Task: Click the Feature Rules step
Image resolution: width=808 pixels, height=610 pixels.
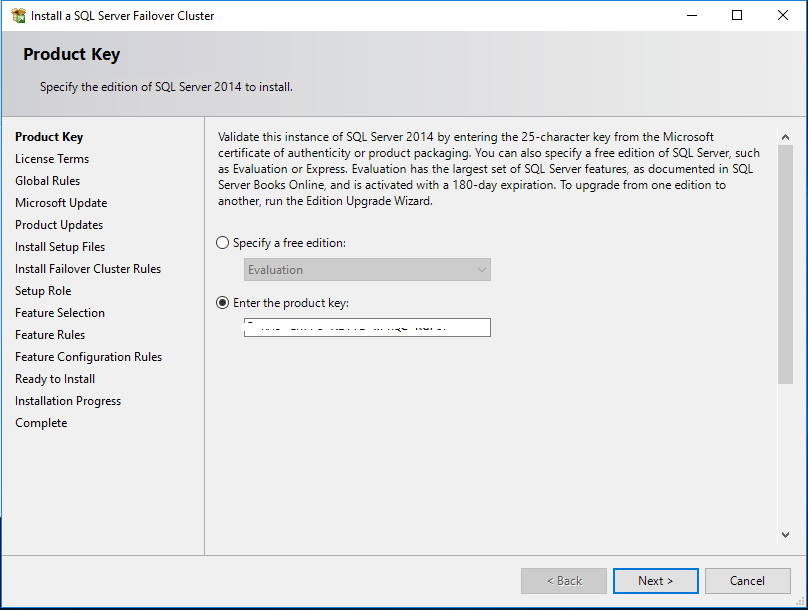Action: [x=50, y=335]
